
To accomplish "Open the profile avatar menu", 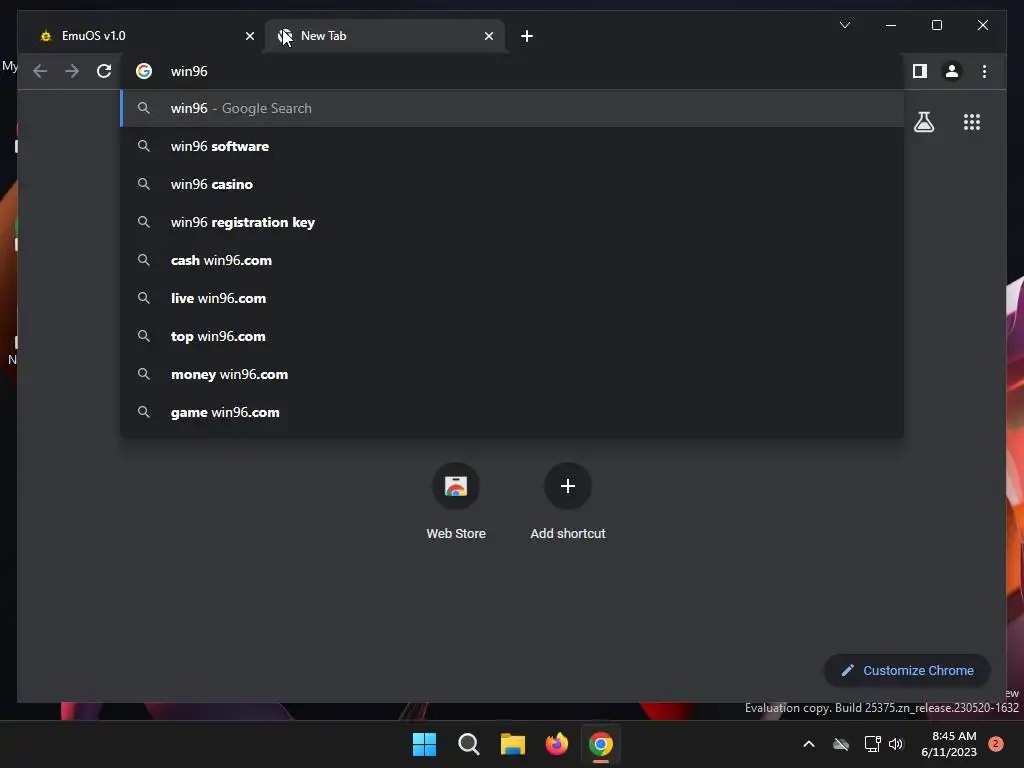I will [x=952, y=71].
